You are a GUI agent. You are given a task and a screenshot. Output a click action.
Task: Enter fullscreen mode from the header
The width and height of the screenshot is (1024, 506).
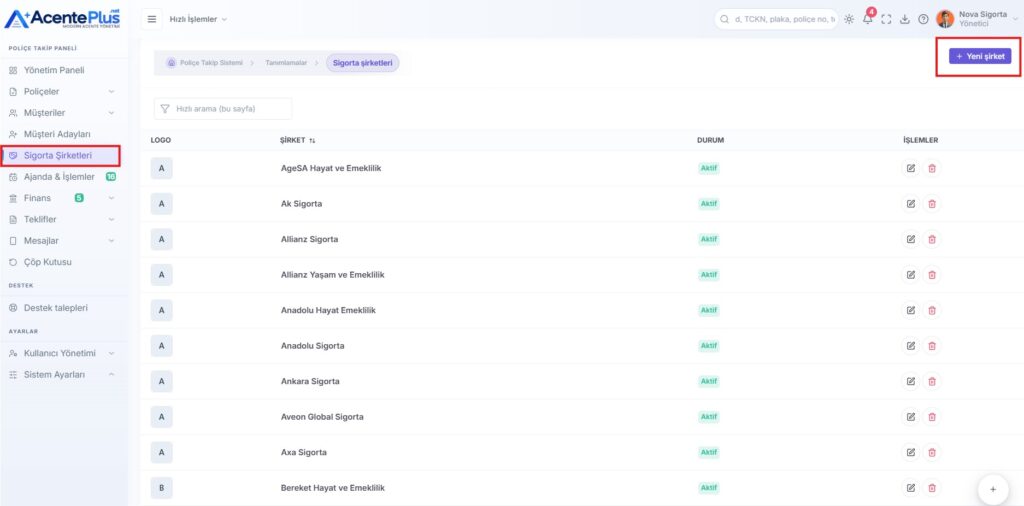point(886,19)
